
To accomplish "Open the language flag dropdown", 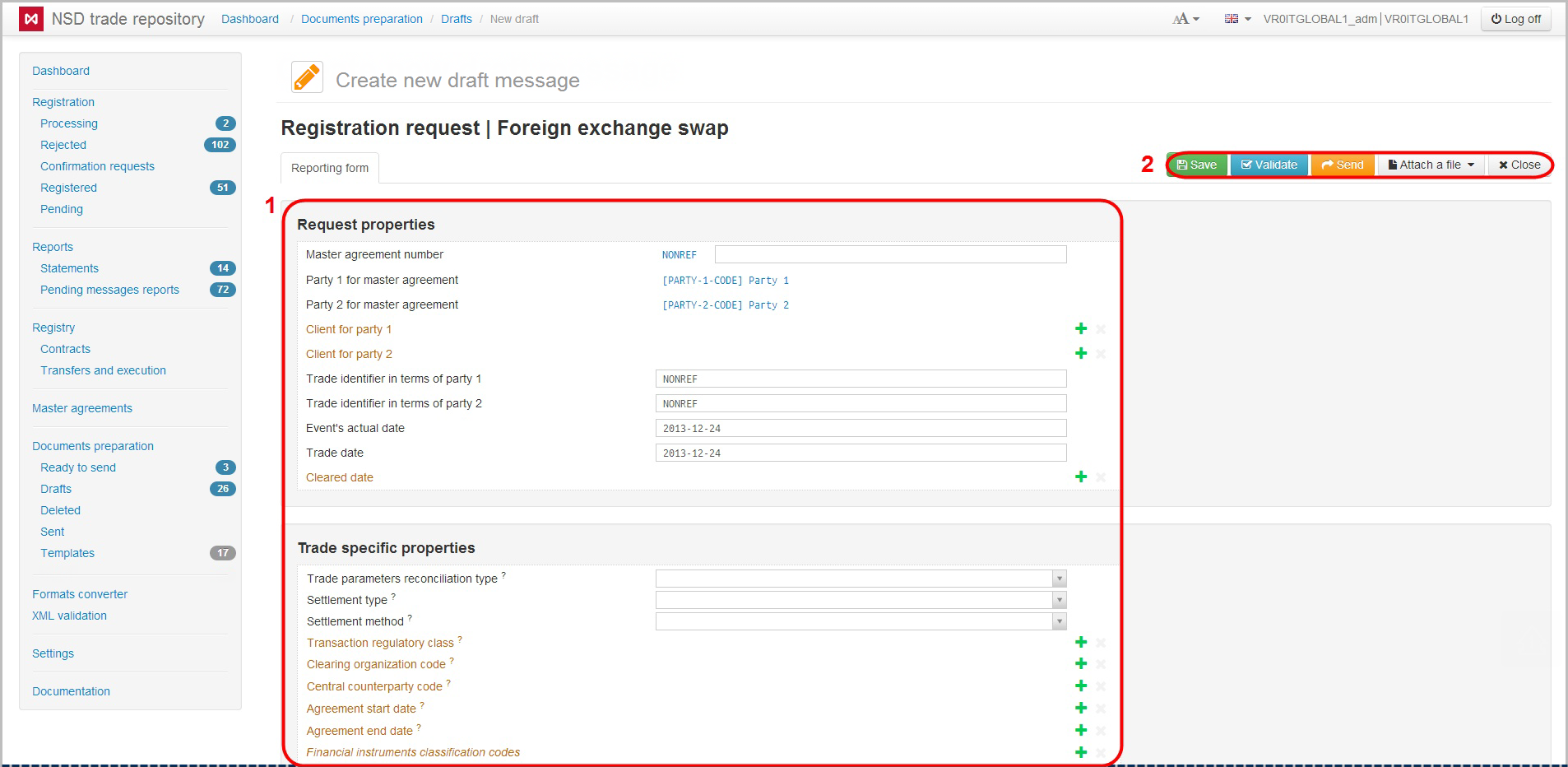I will pyautogui.click(x=1236, y=19).
